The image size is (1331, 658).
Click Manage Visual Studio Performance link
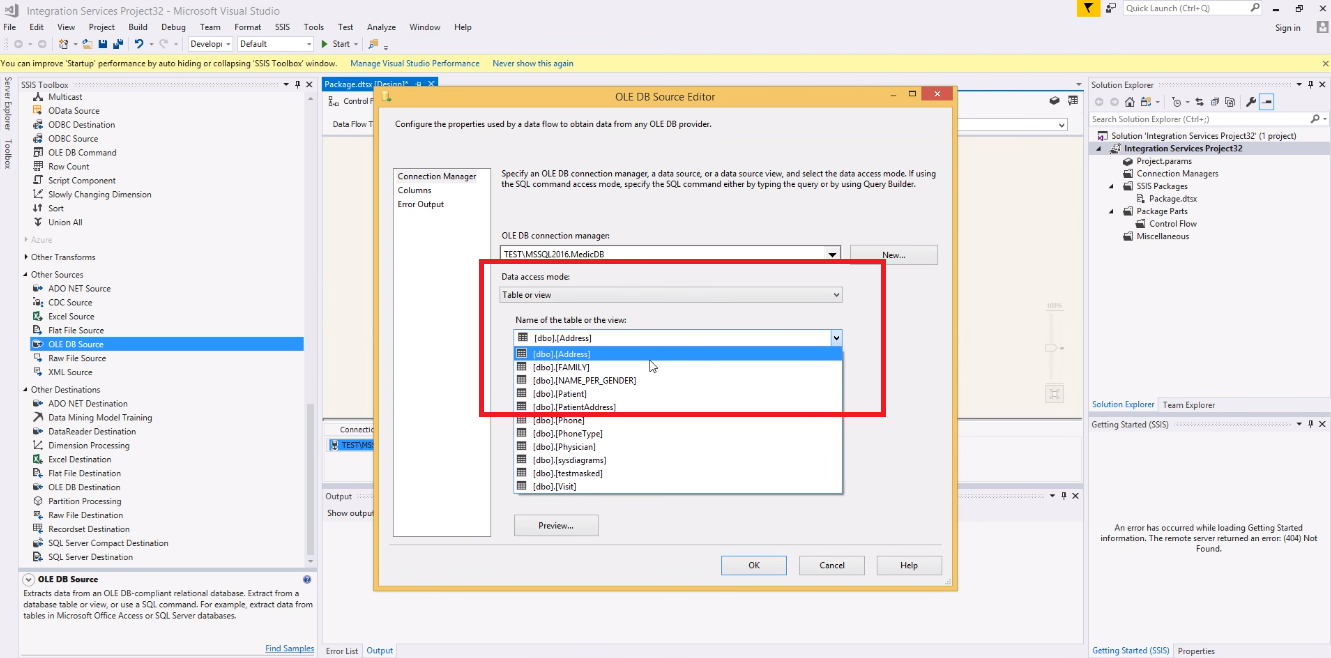(415, 63)
